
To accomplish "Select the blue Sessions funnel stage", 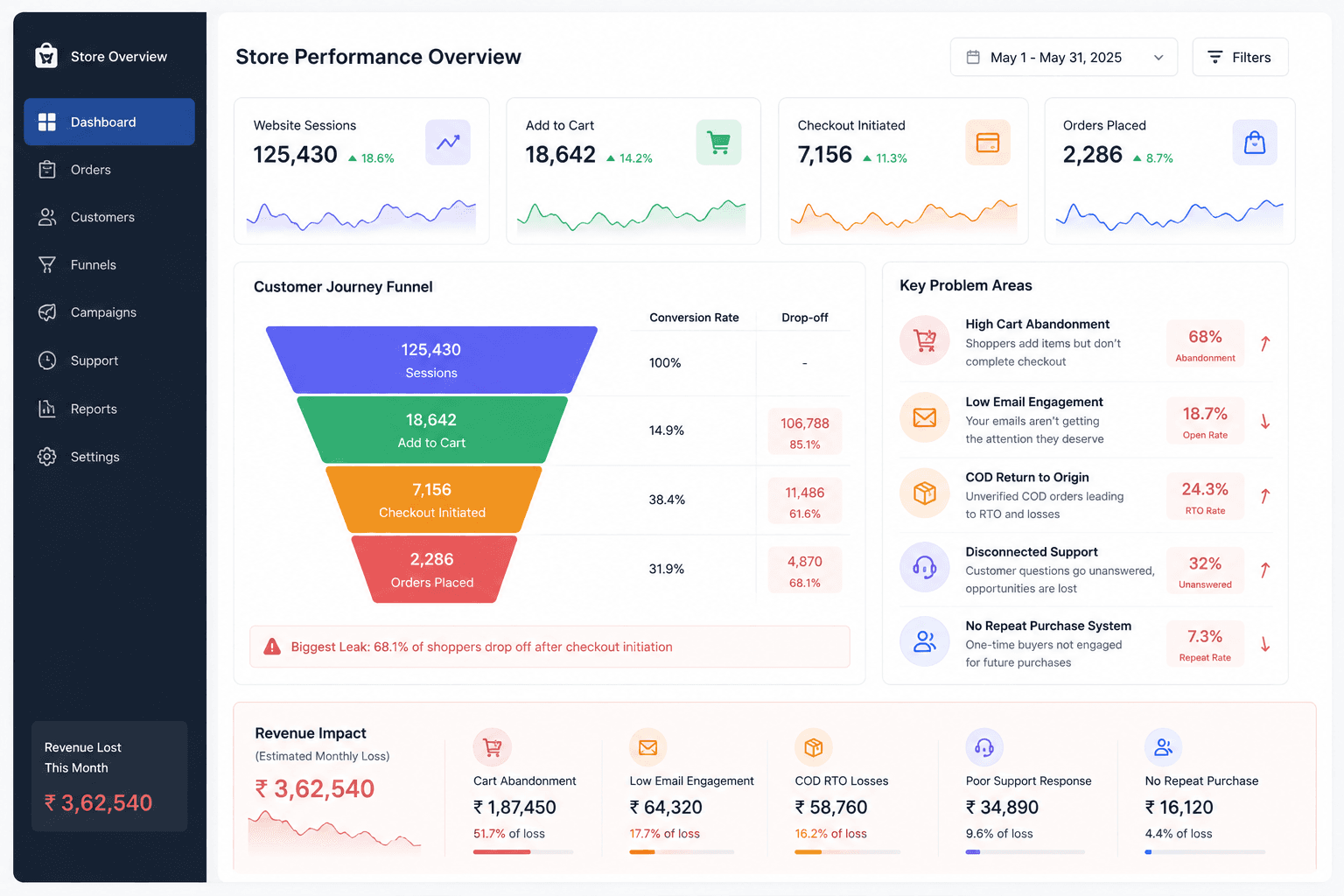I will click(x=431, y=360).
